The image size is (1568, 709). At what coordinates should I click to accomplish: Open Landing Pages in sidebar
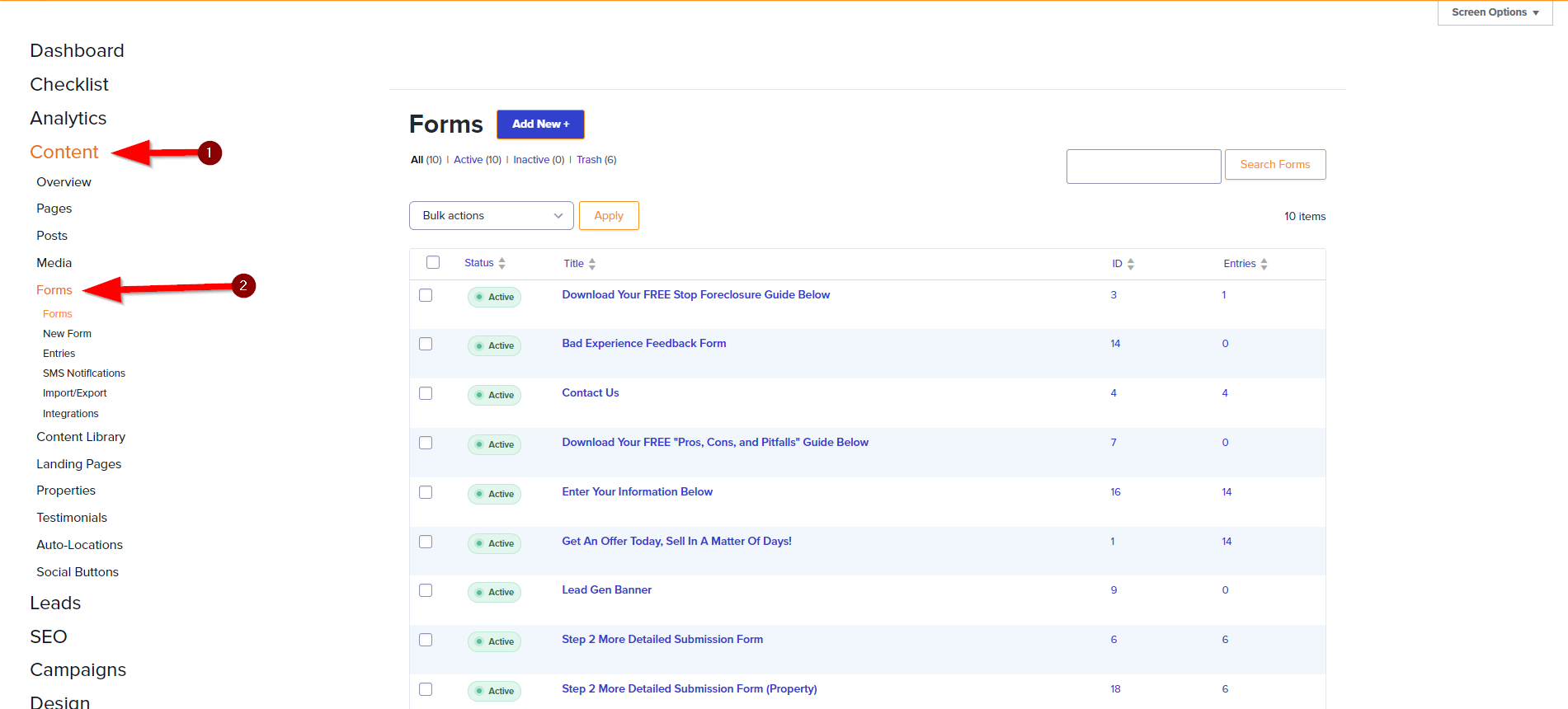click(x=78, y=464)
